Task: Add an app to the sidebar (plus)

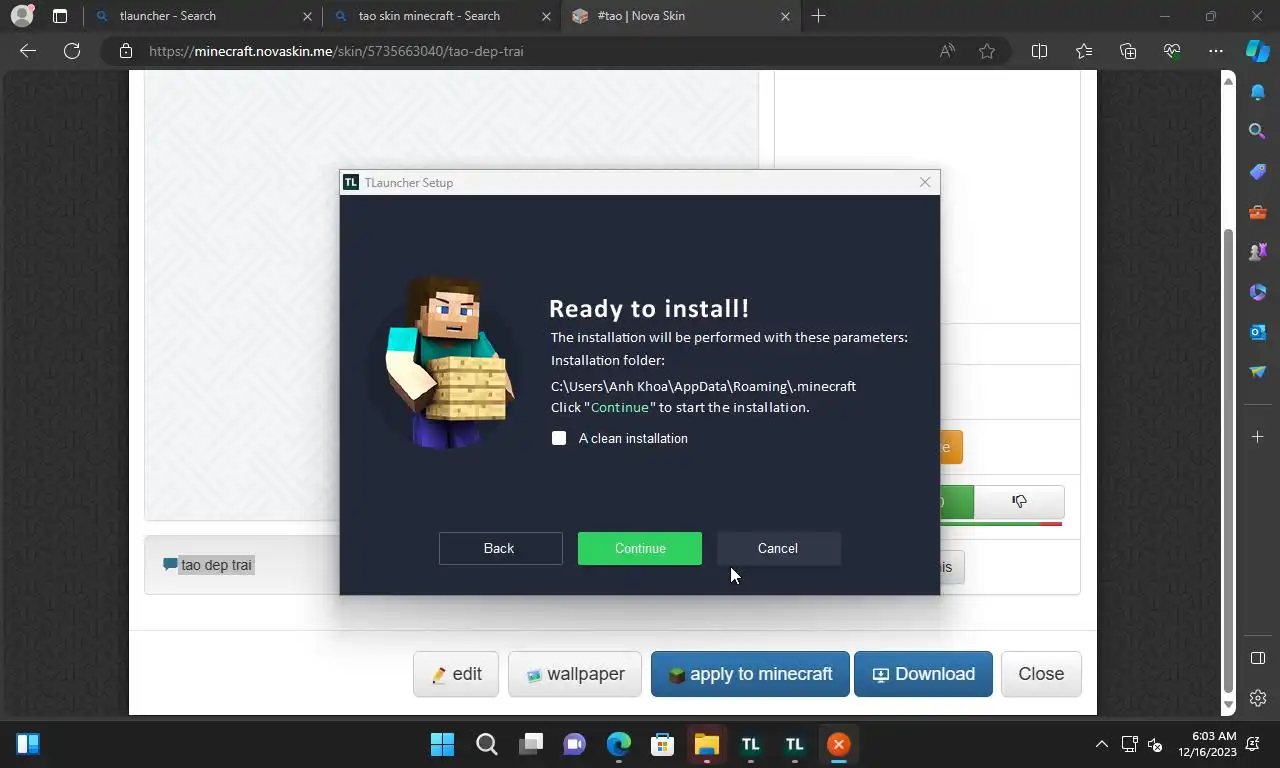Action: click(x=1258, y=437)
